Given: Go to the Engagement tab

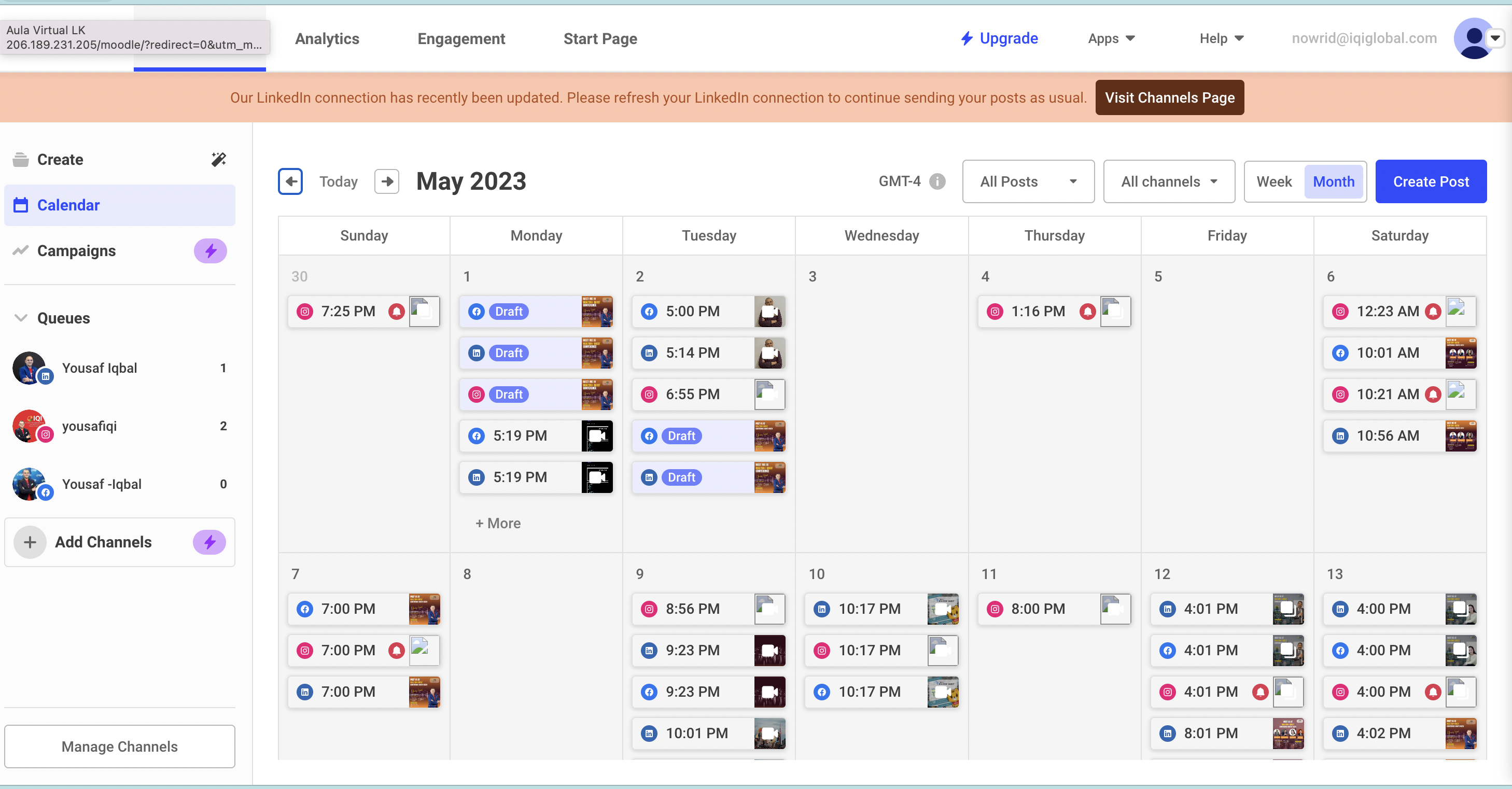Looking at the screenshot, I should 461,39.
